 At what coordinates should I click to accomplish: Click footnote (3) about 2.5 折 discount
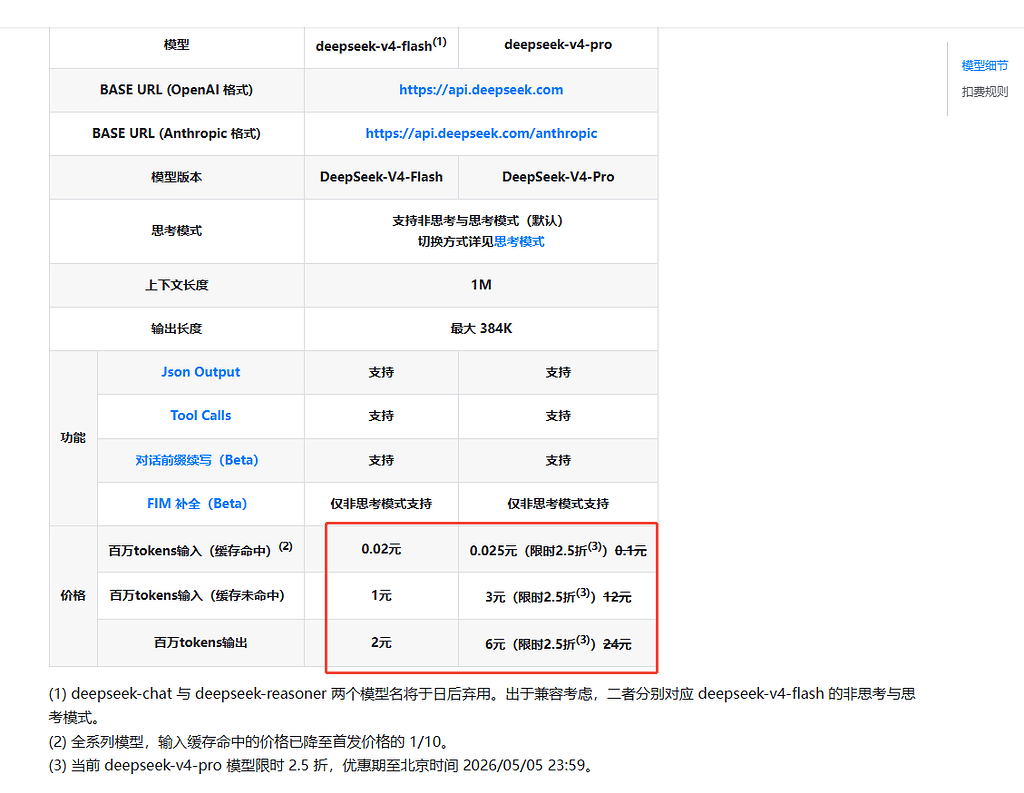pyautogui.click(x=323, y=766)
